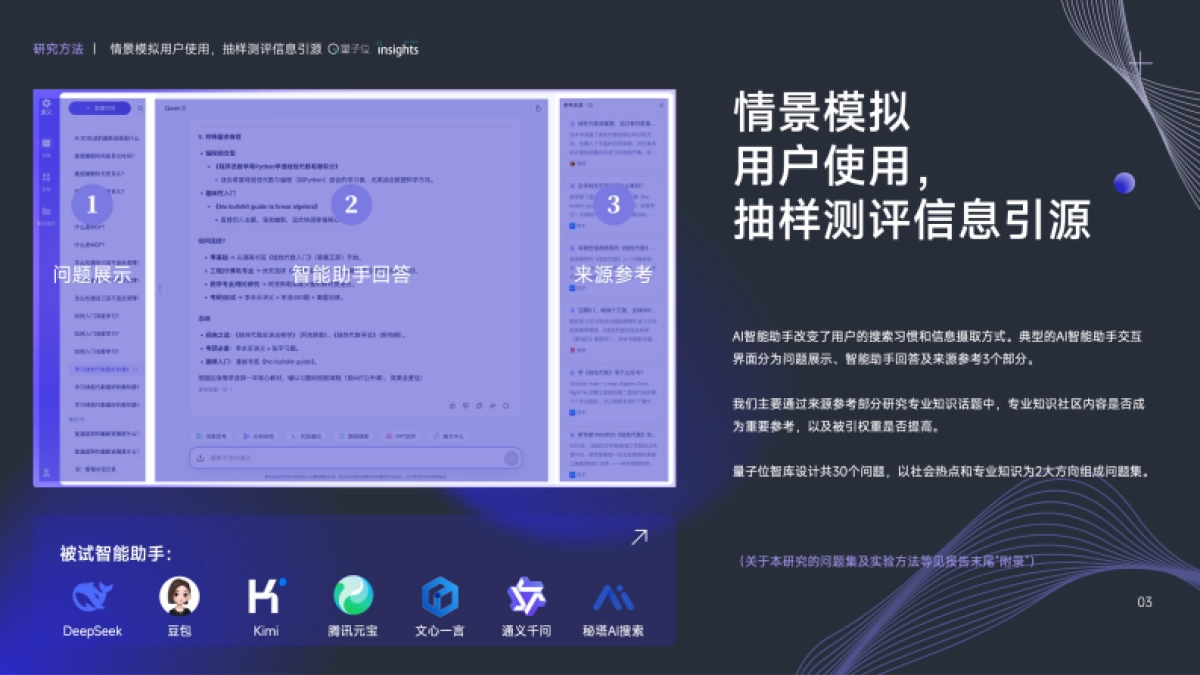1200x675 pixels.
Task: Click the Kimi 'K' logo icon
Action: click(x=263, y=597)
